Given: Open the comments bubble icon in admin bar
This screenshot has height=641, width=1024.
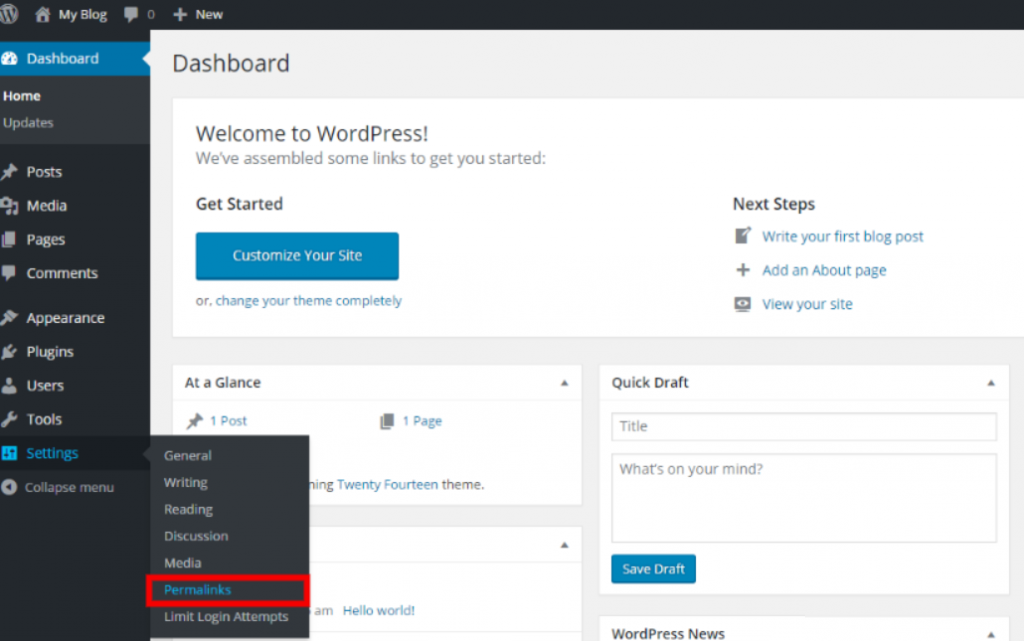Looking at the screenshot, I should coord(131,15).
